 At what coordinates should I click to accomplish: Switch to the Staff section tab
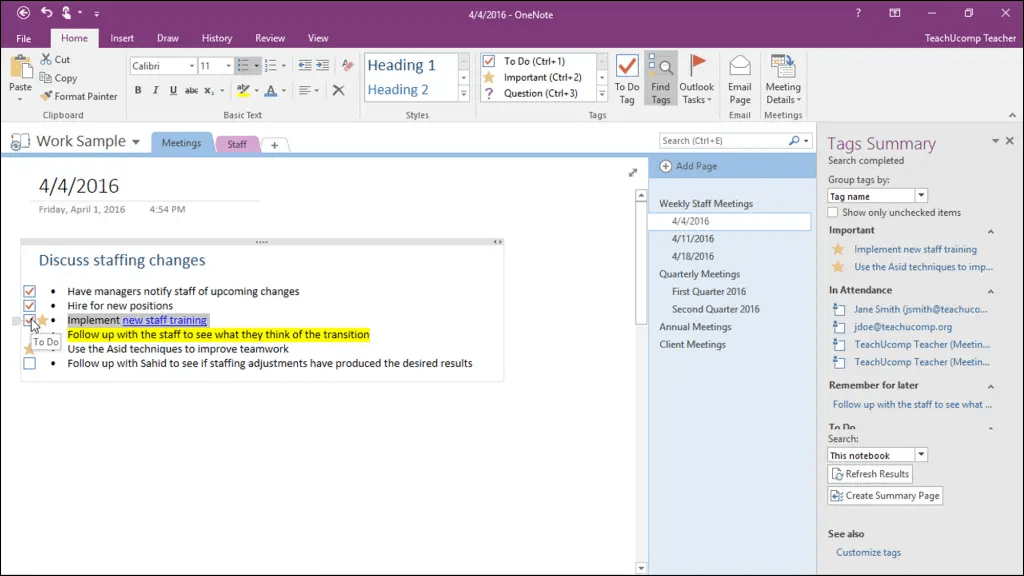237,143
